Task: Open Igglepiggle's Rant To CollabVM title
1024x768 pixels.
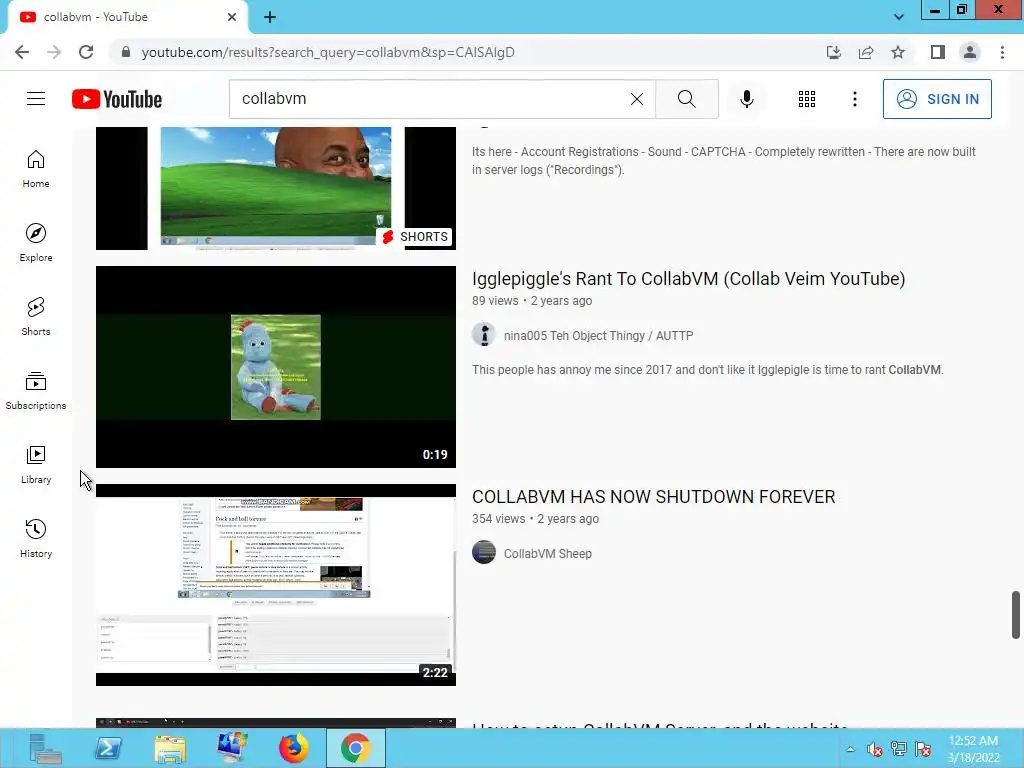Action: click(688, 279)
